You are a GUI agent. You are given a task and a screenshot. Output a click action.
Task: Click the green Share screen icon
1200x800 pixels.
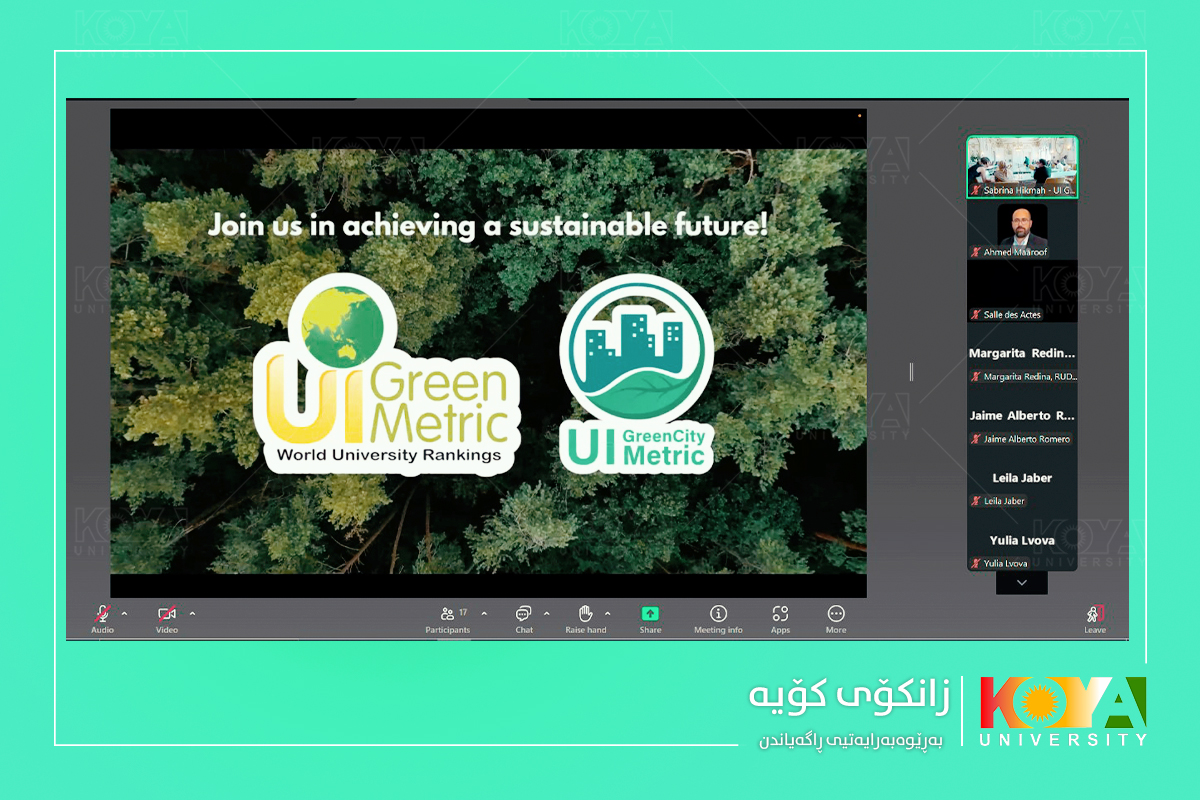[650, 613]
